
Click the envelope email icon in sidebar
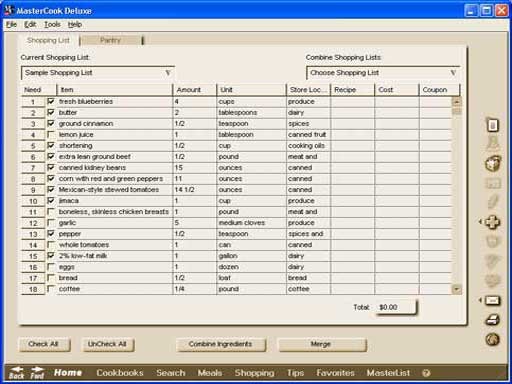point(492,301)
